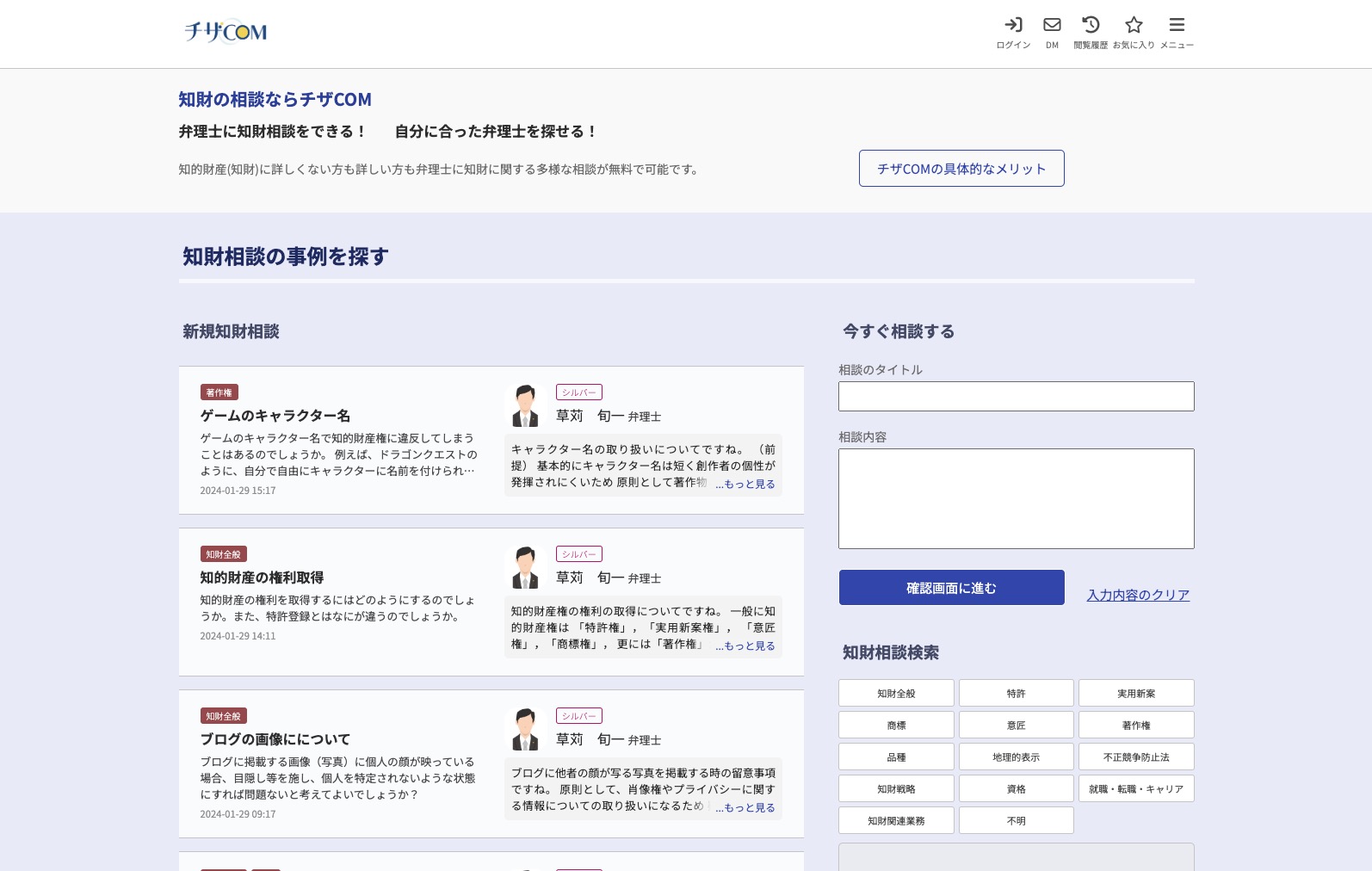This screenshot has height=871, width=1372.
Task: Open the メニュー hamburger icon
Action: point(1177,33)
